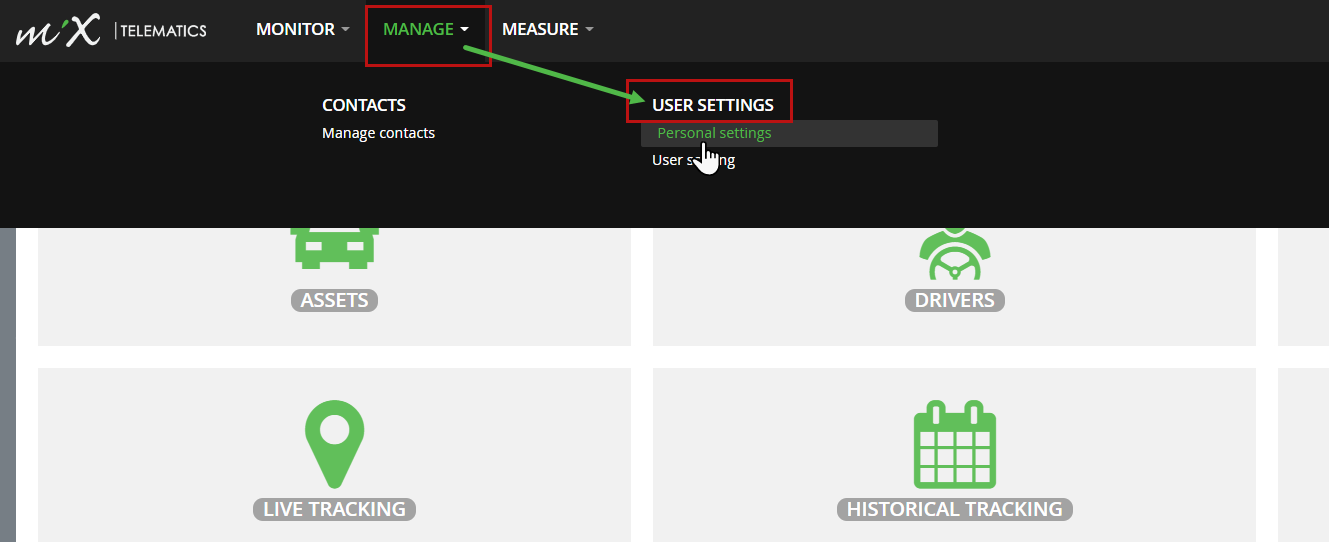Select Manage contacts
Viewport: 1329px width, 542px height.
pos(378,133)
